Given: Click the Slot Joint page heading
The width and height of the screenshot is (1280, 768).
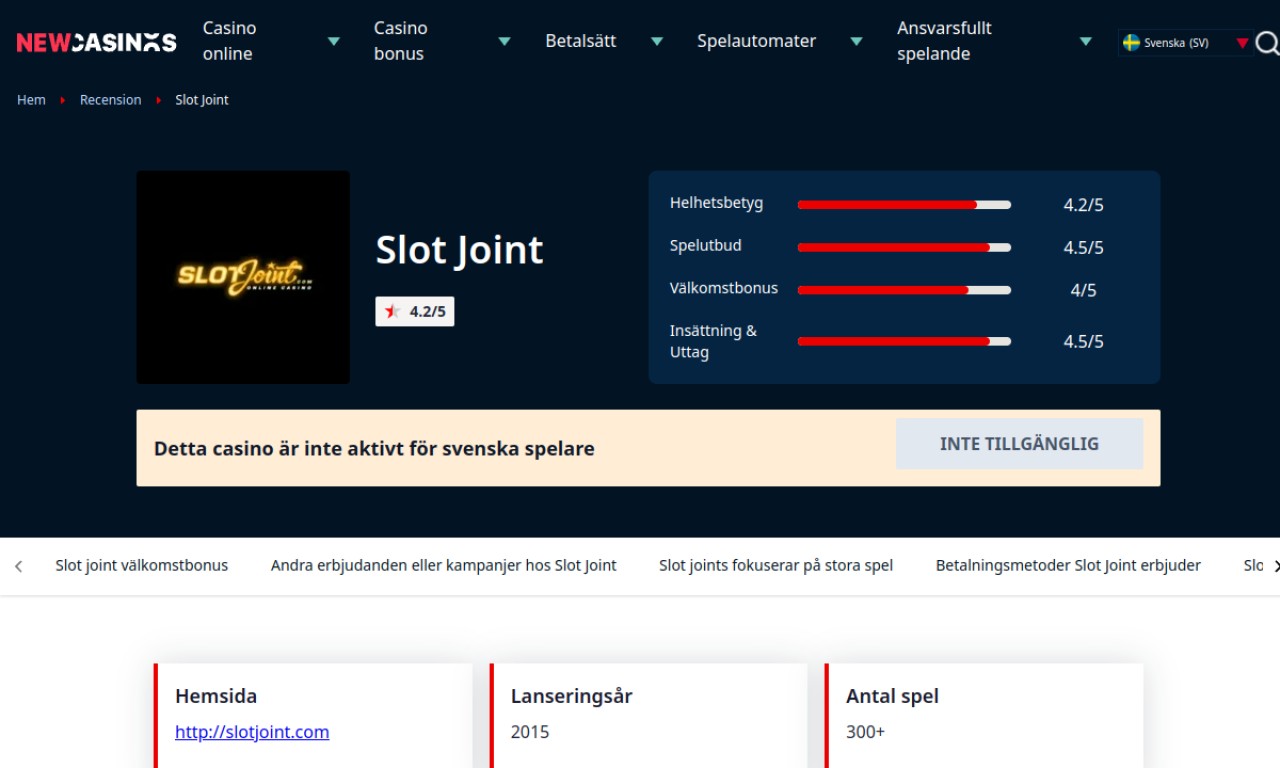Looking at the screenshot, I should point(459,250).
